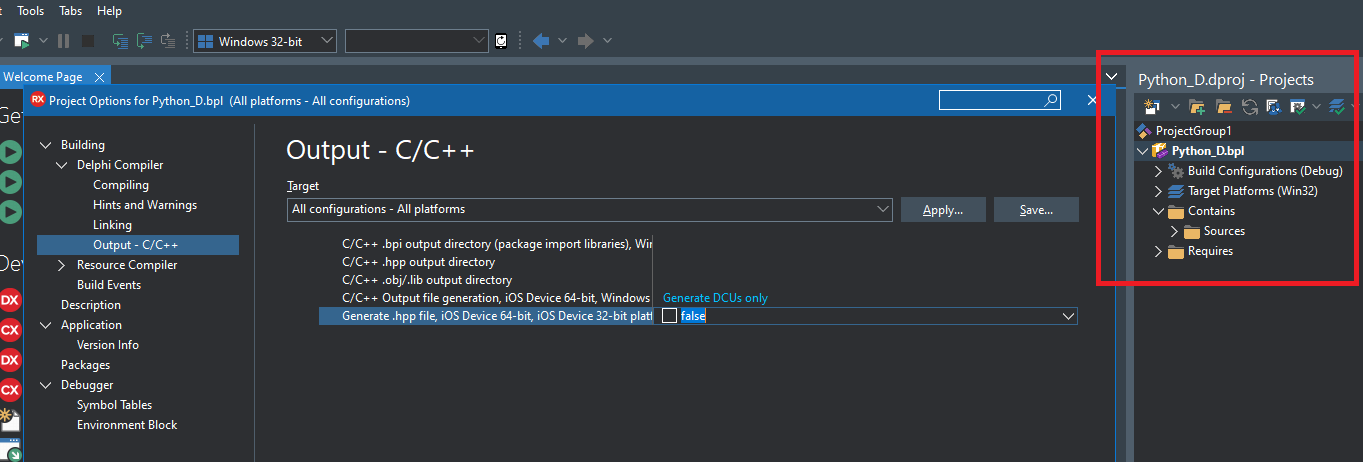This screenshot has height=462, width=1363.
Task: Click the grey Forward navigation arrow
Action: [586, 41]
